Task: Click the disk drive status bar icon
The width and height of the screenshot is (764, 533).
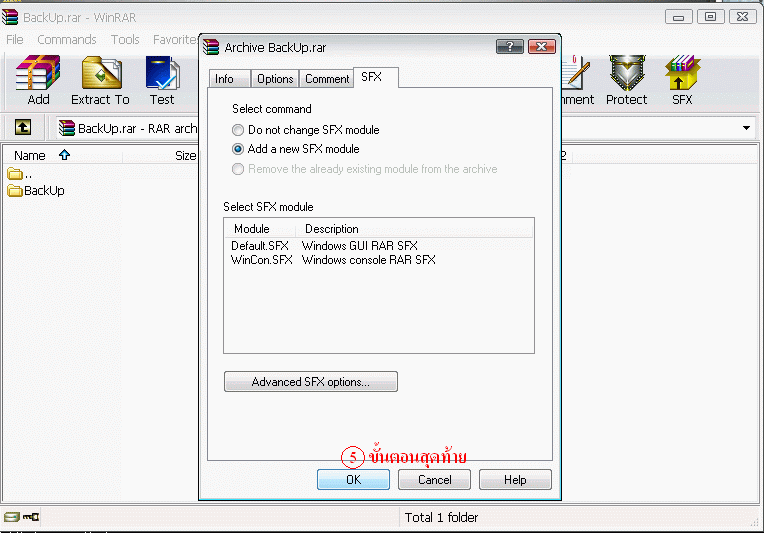Action: tap(12, 517)
